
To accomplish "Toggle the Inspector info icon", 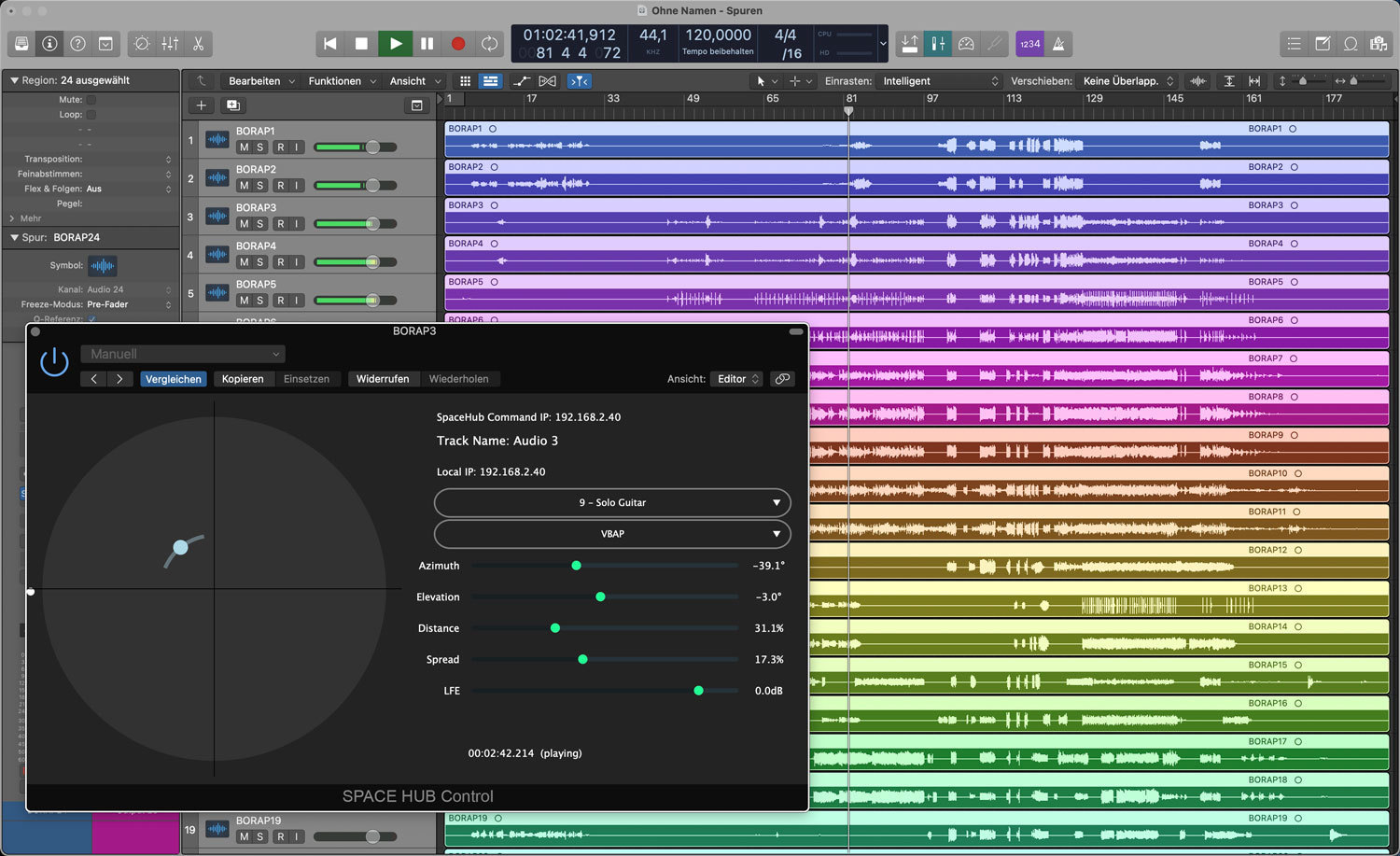I will [x=49, y=44].
